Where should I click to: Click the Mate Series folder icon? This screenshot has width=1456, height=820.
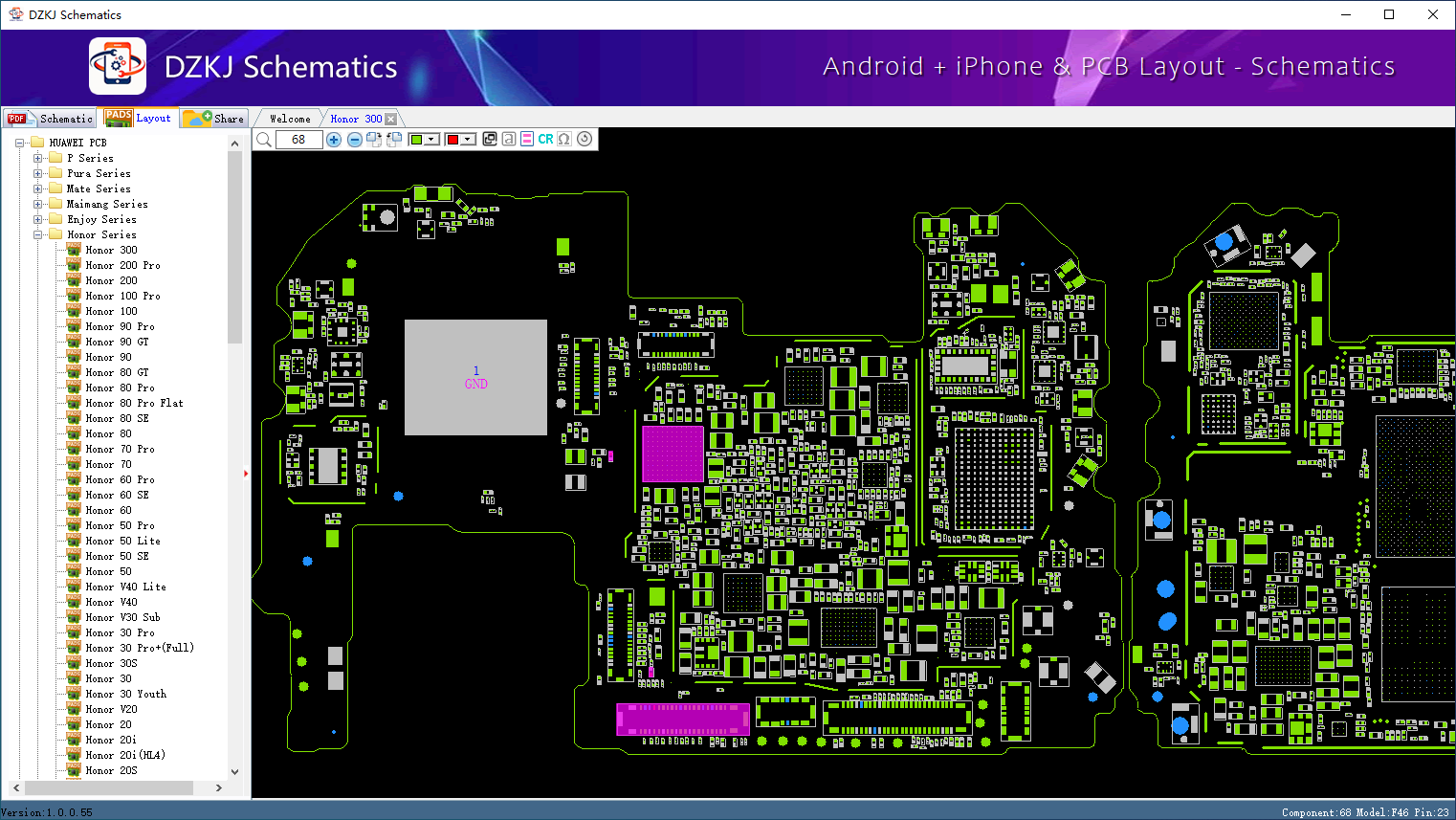pyautogui.click(x=55, y=188)
